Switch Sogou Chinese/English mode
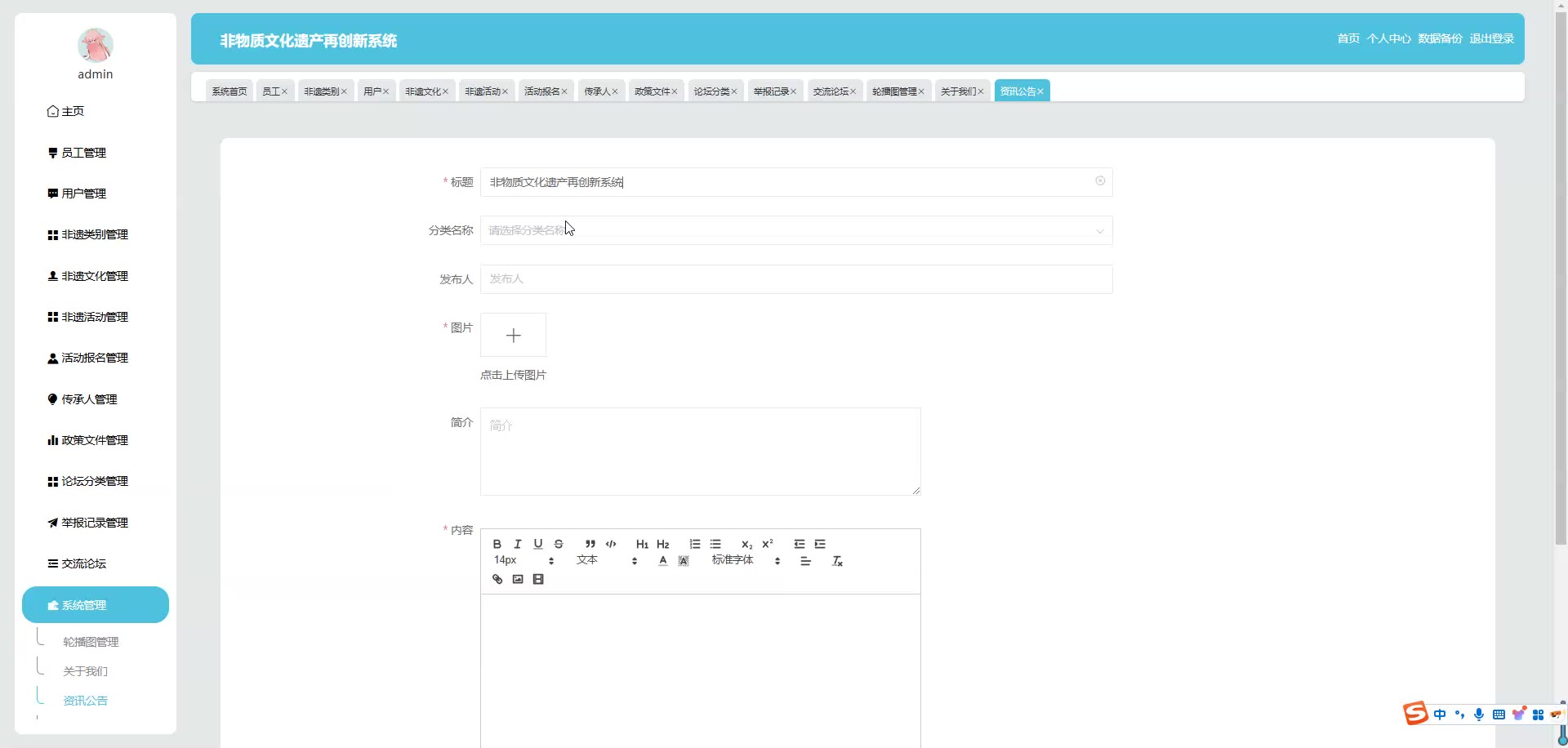 (x=1440, y=715)
